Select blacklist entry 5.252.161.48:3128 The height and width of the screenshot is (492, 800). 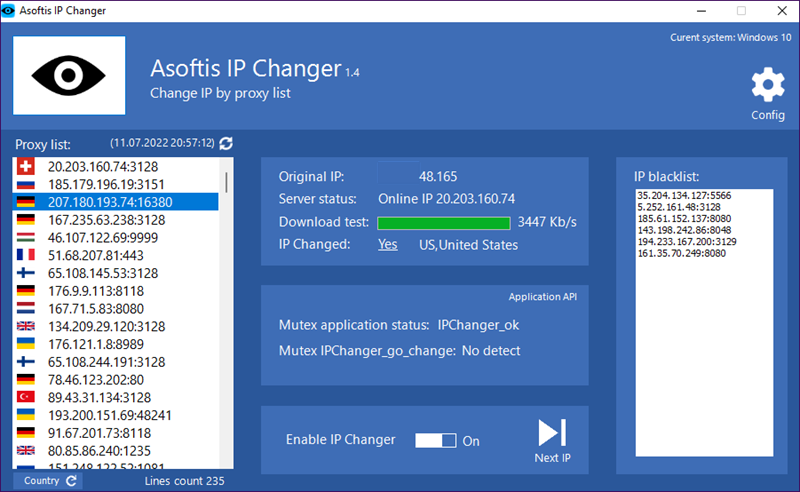pyautogui.click(x=679, y=207)
